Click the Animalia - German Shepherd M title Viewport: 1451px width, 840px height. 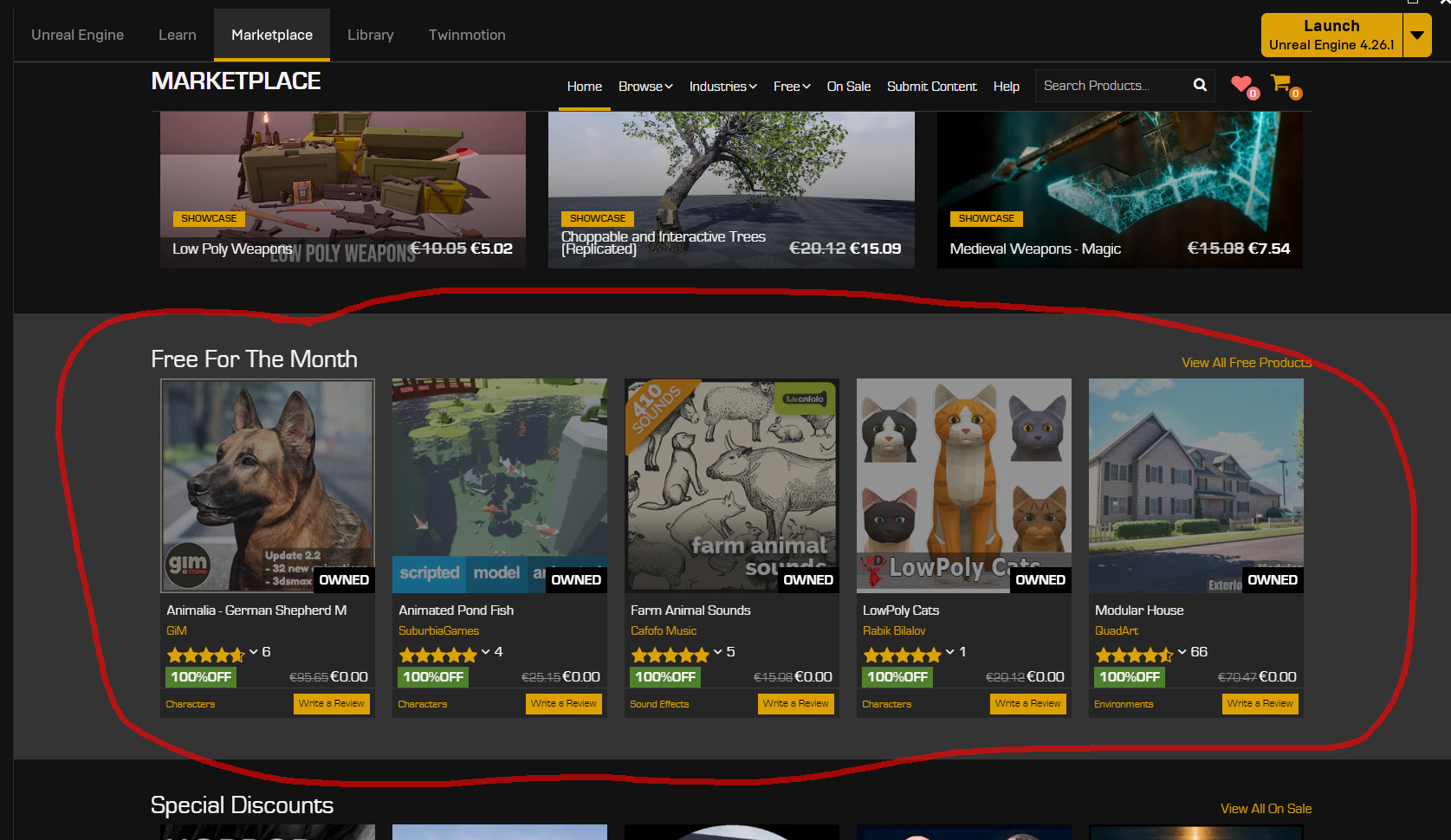(x=256, y=611)
